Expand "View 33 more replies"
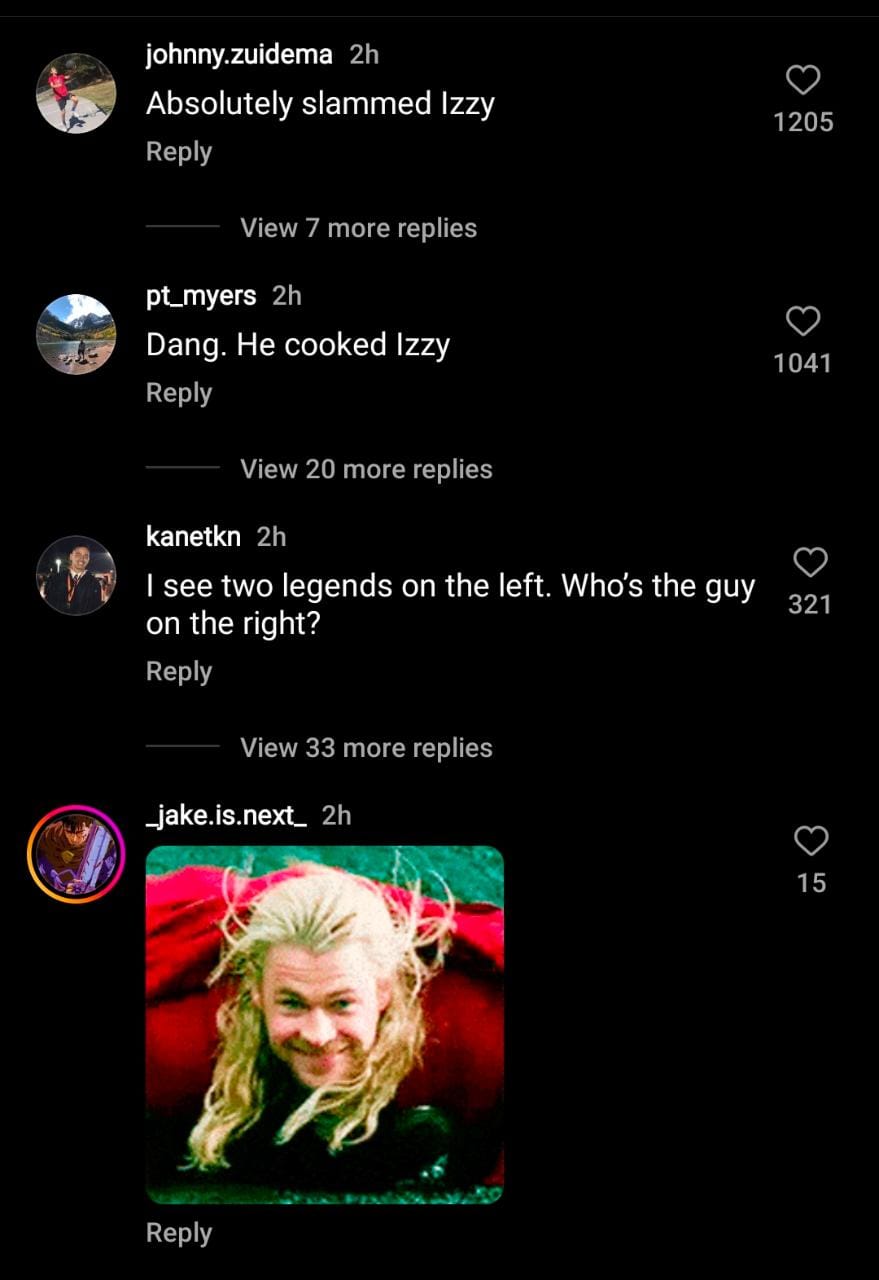The image size is (879, 1280). click(x=366, y=748)
